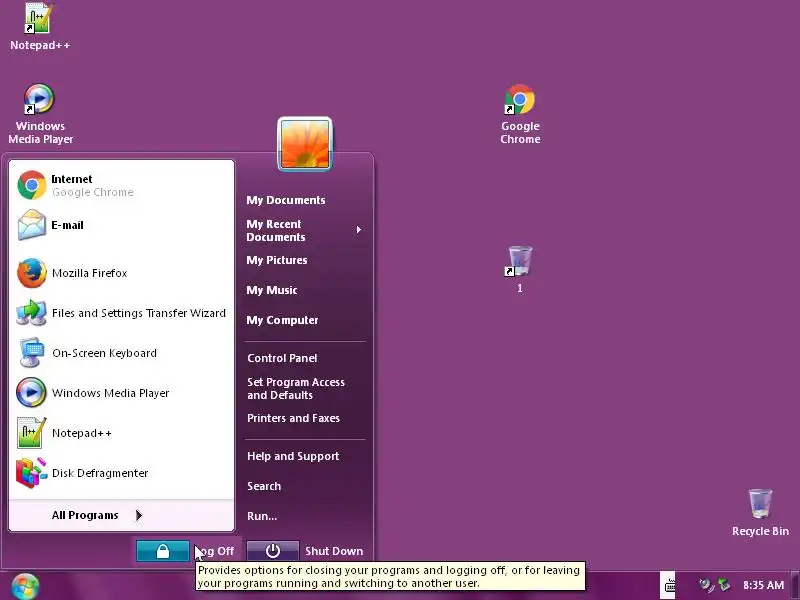Image resolution: width=800 pixels, height=600 pixels.
Task: Open E-mail from the Start menu
Action: (121, 225)
